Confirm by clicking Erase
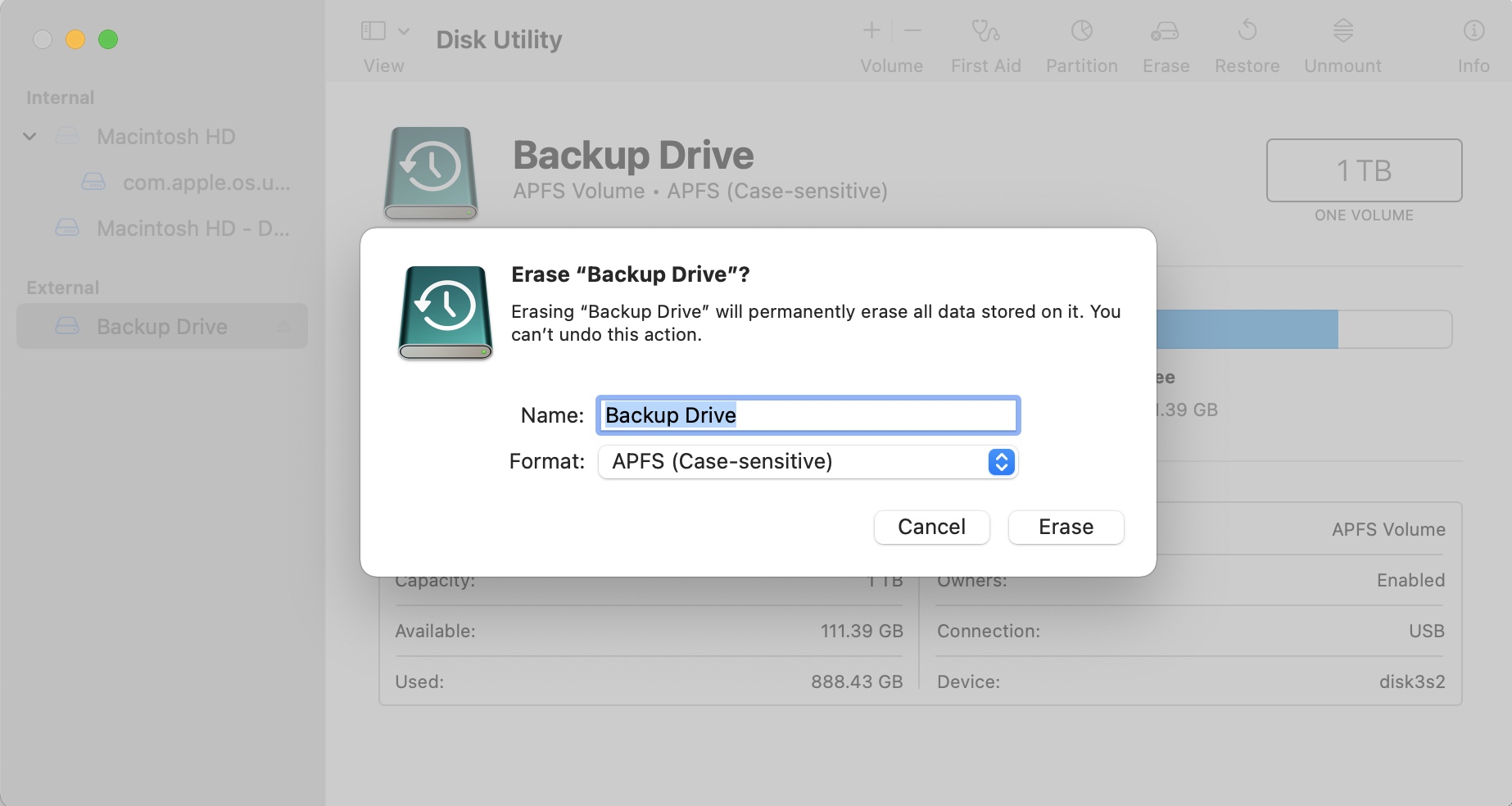This screenshot has height=806, width=1512. (1065, 527)
